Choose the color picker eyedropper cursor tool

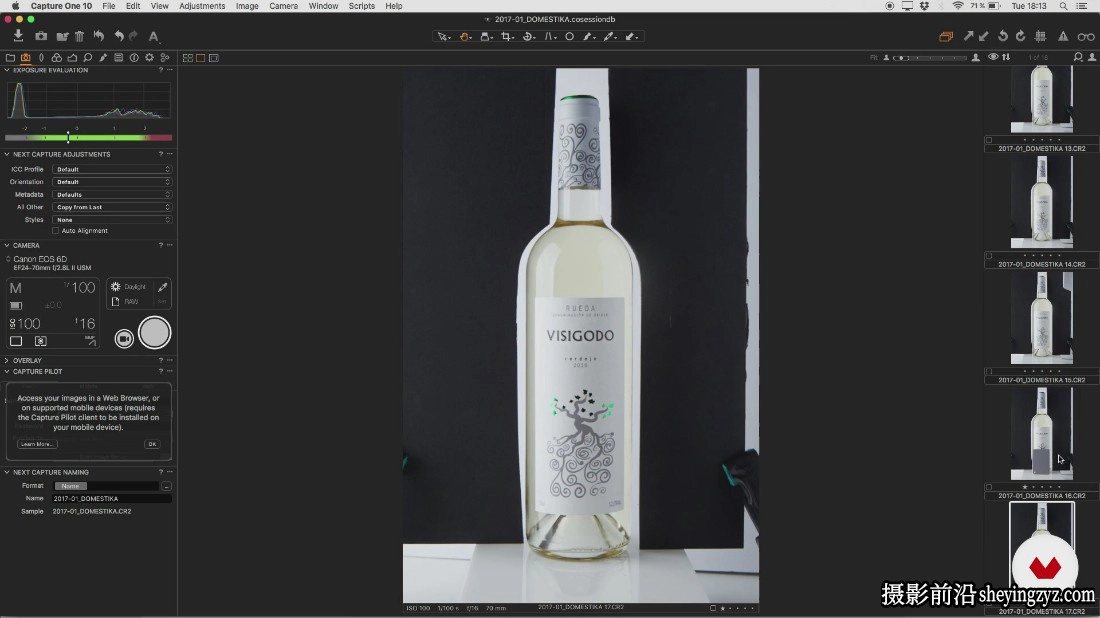(610, 36)
